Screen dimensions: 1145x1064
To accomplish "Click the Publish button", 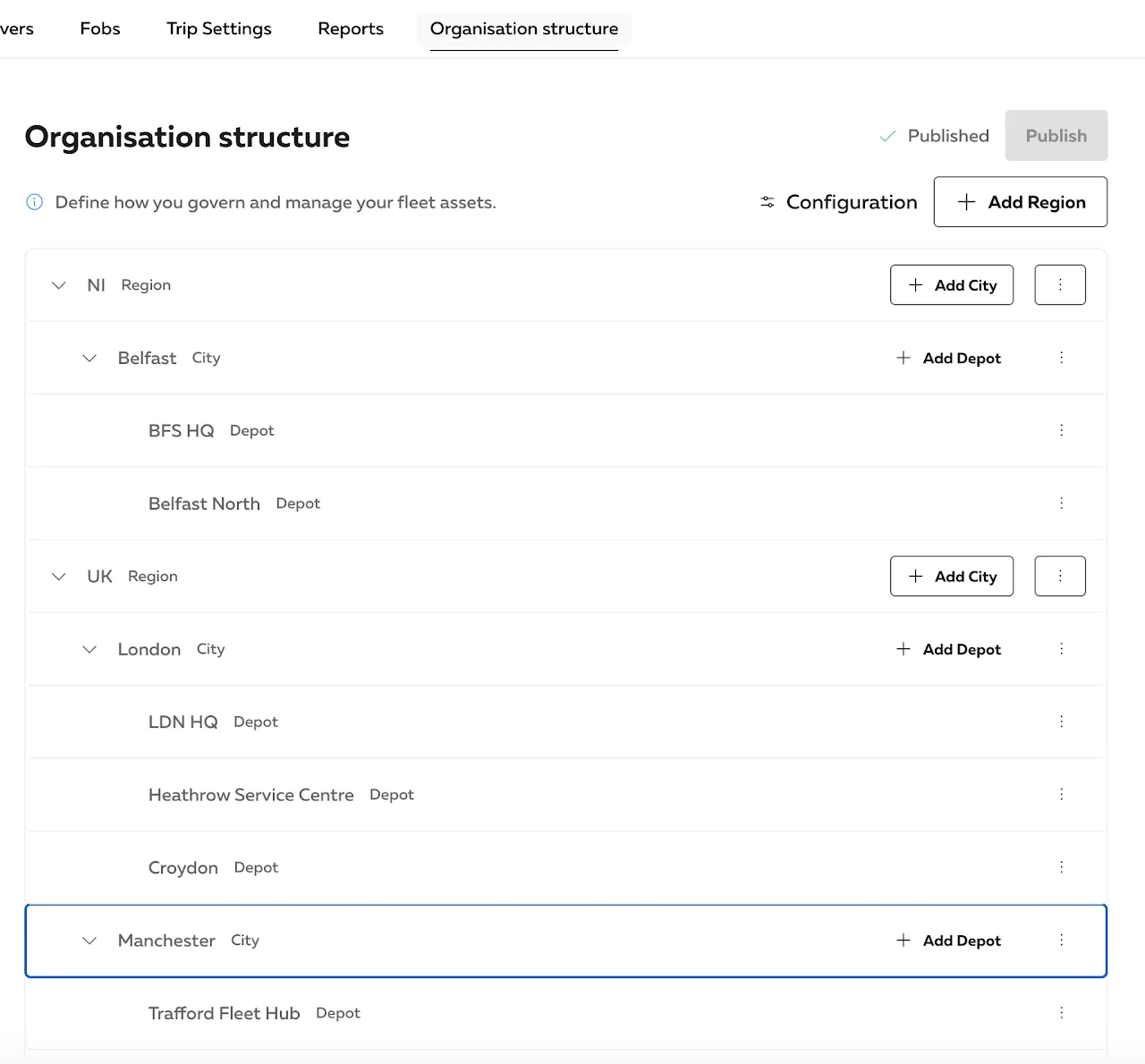I will pyautogui.click(x=1056, y=136).
